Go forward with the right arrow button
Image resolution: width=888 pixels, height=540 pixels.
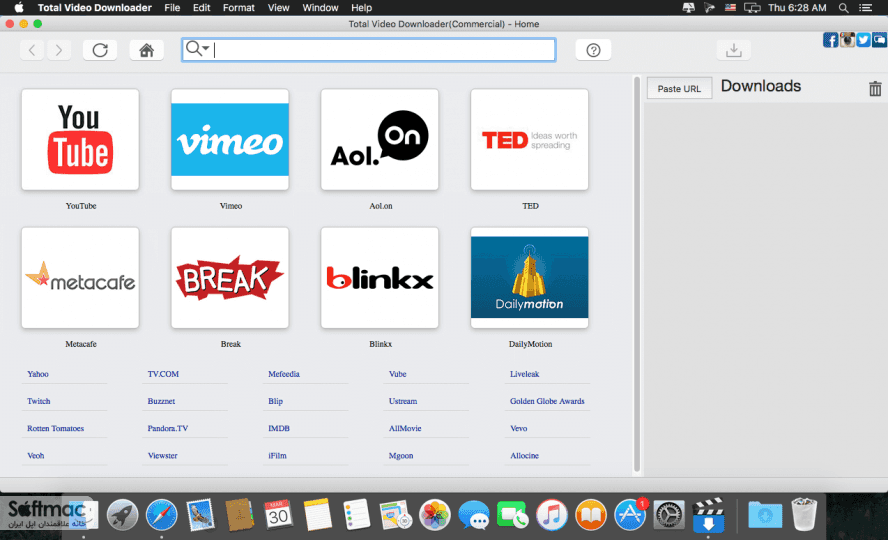[59, 50]
